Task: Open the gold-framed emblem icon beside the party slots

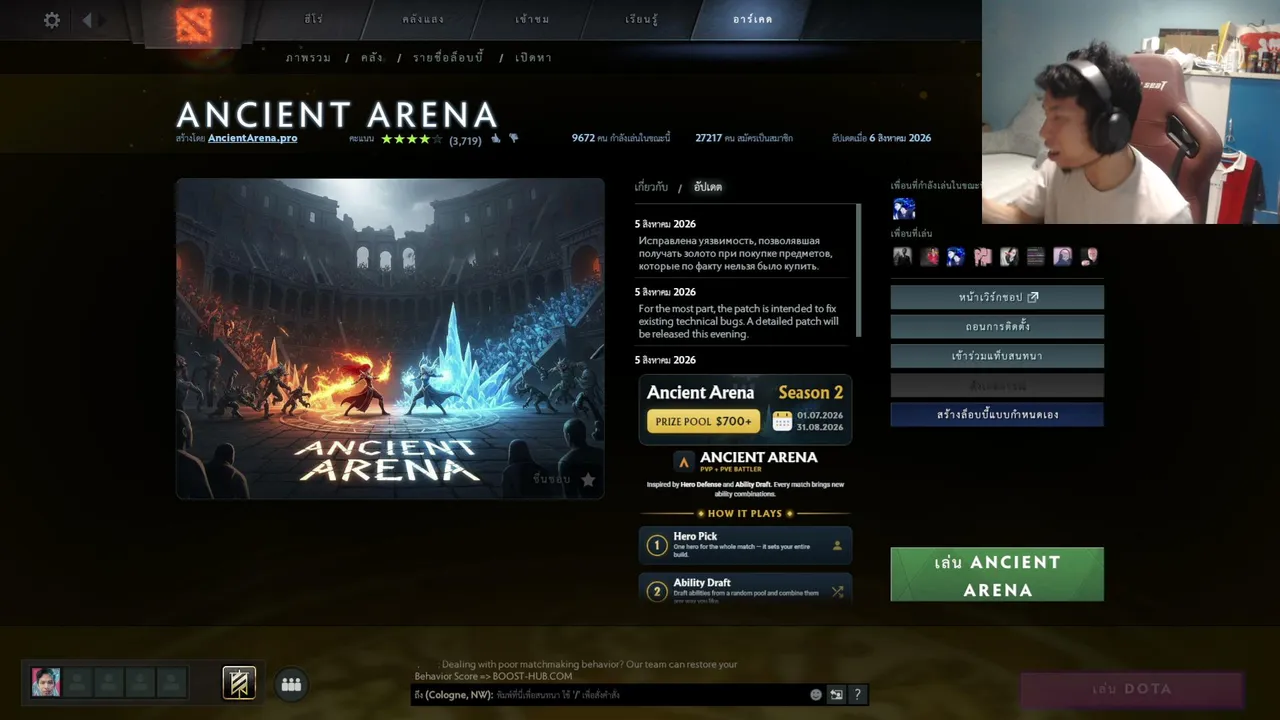Action: pyautogui.click(x=239, y=682)
